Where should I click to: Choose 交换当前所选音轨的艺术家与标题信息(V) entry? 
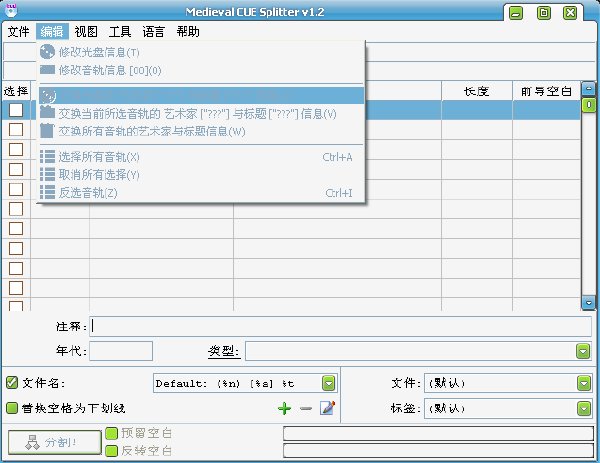tap(201, 113)
